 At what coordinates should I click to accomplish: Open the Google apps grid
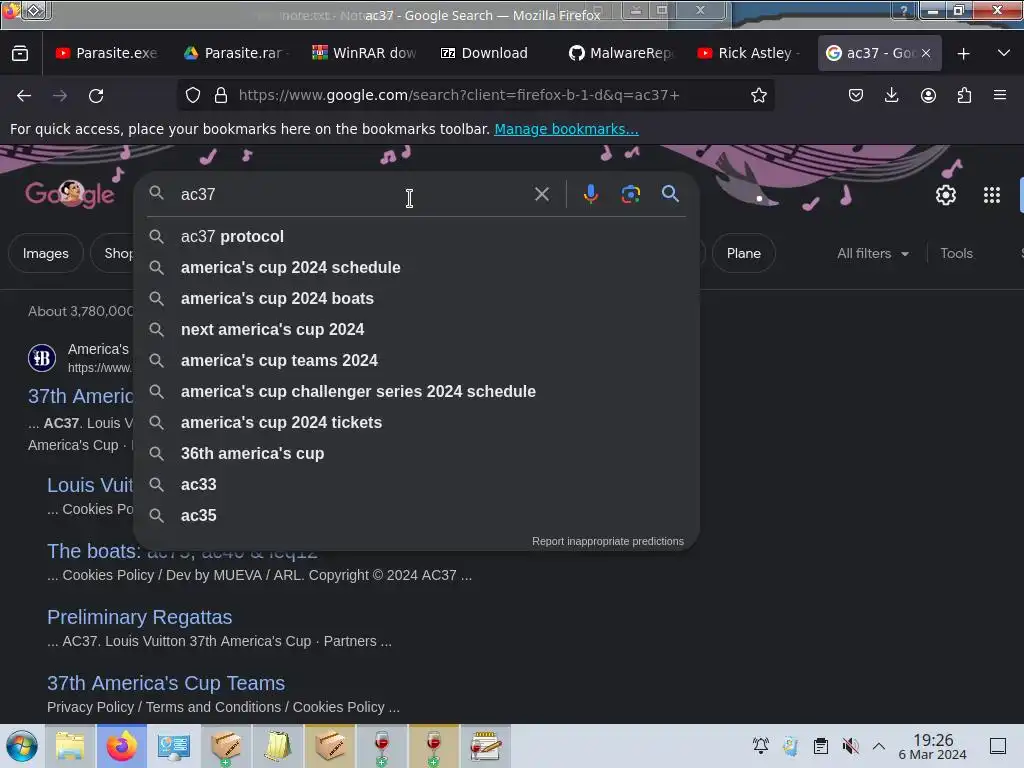[991, 195]
